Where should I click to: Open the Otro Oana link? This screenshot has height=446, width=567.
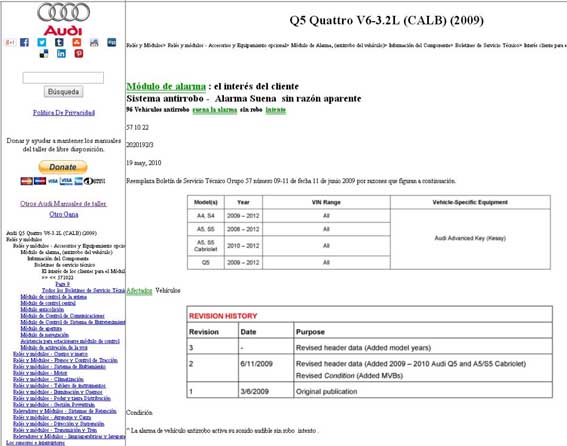coord(64,214)
